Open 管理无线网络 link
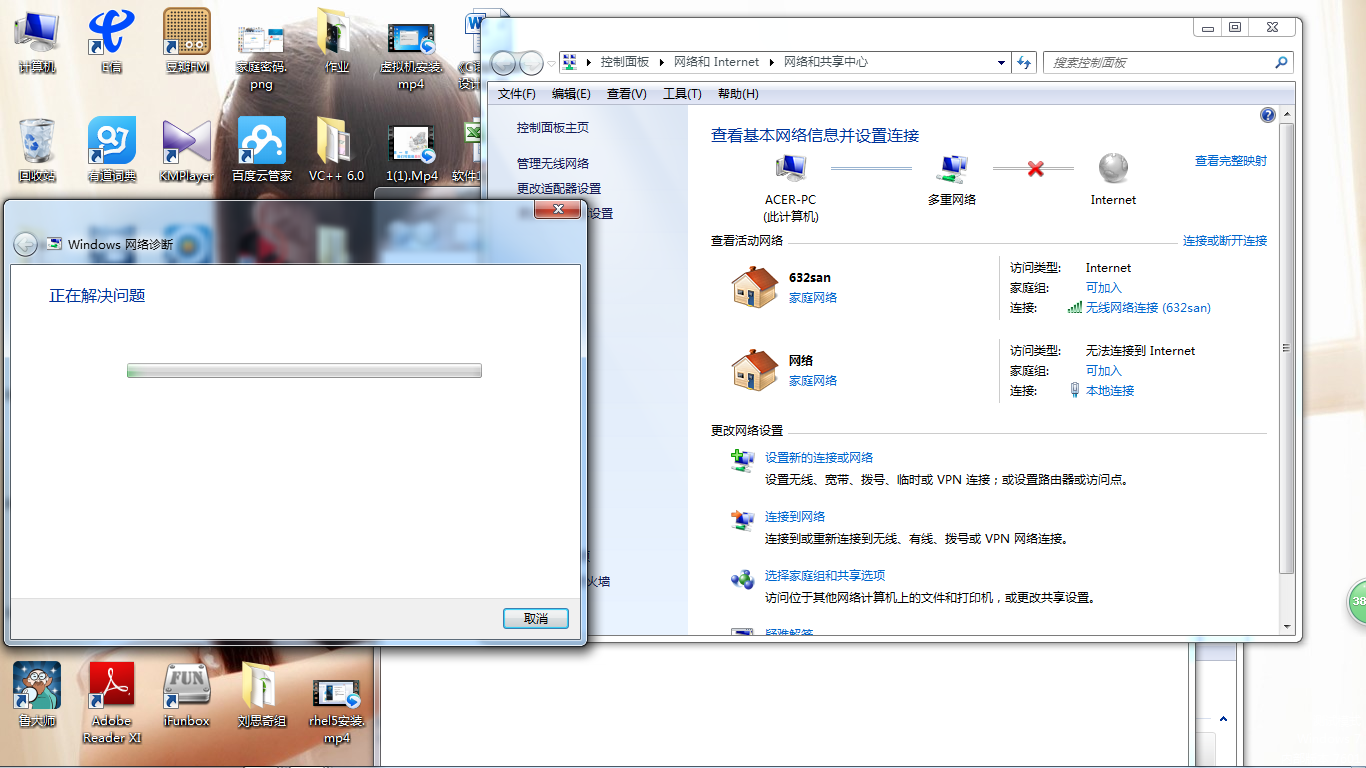The image size is (1366, 768). tap(553, 164)
